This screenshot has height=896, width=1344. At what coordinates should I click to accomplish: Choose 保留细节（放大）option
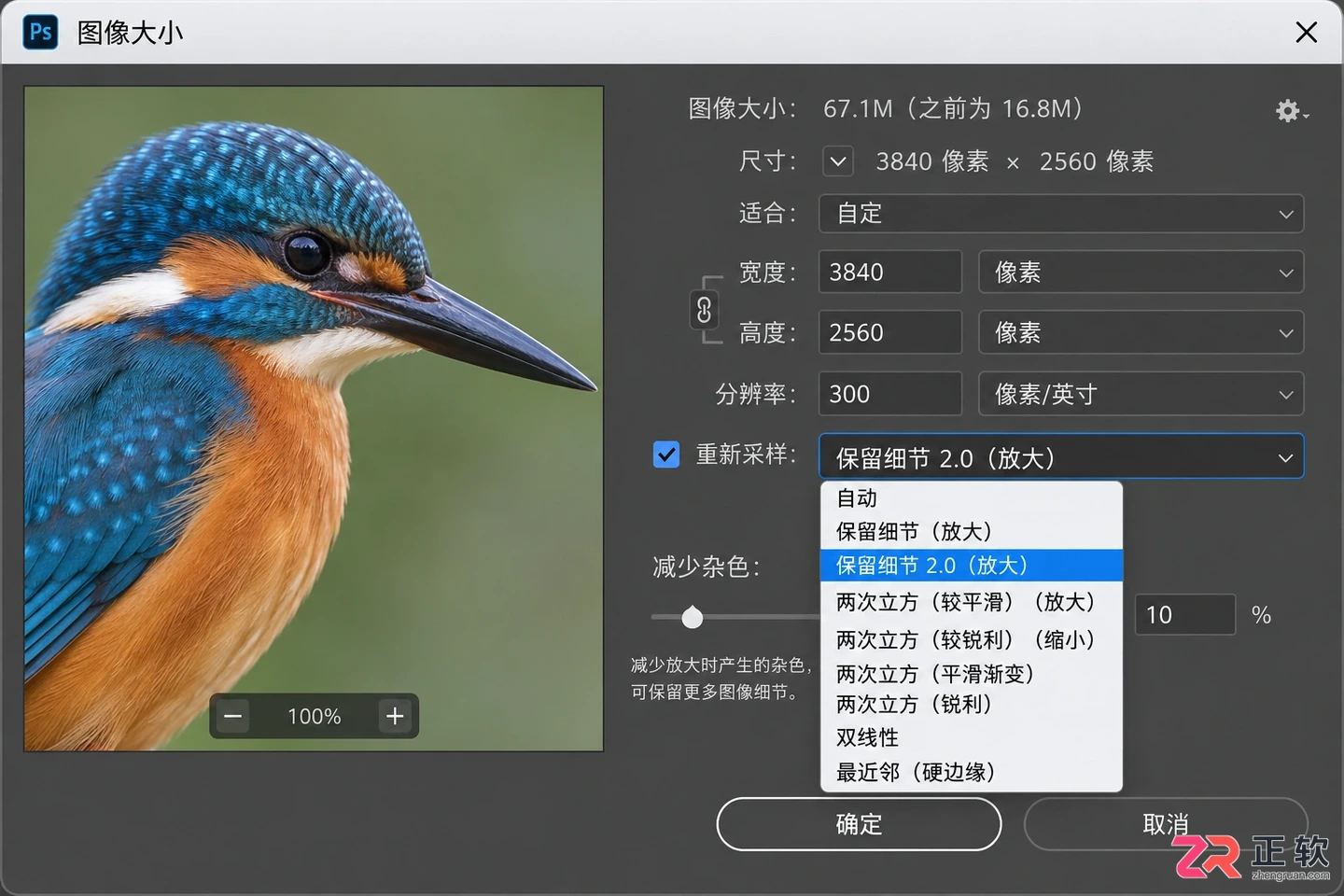(972, 532)
